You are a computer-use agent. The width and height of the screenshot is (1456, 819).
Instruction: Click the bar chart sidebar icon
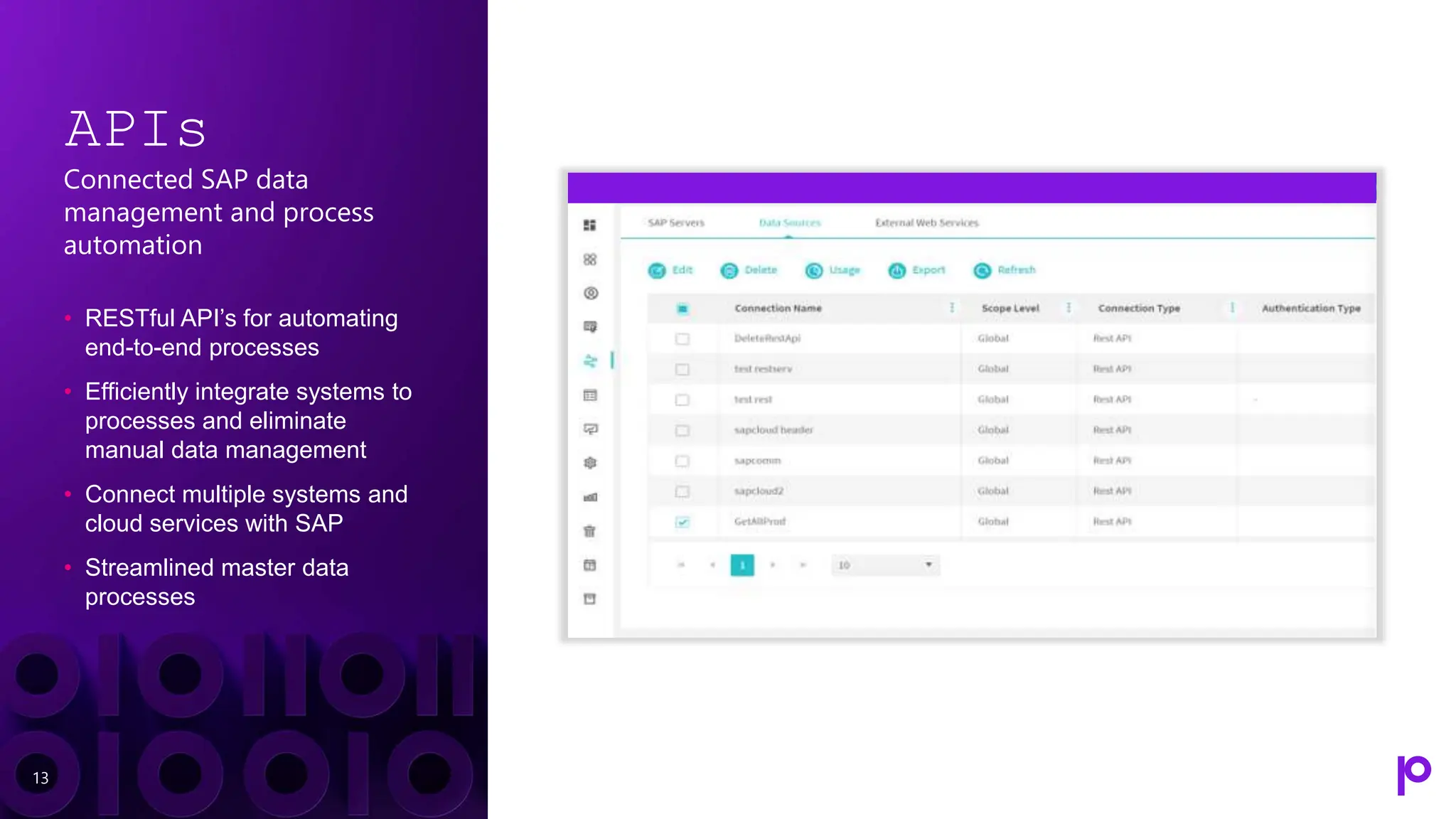point(590,497)
